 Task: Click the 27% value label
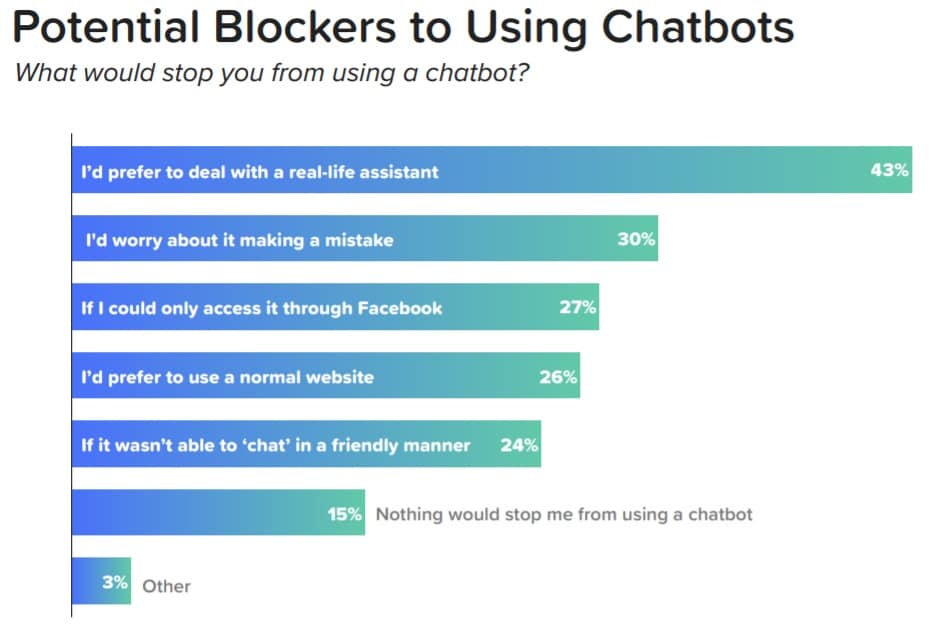577,307
